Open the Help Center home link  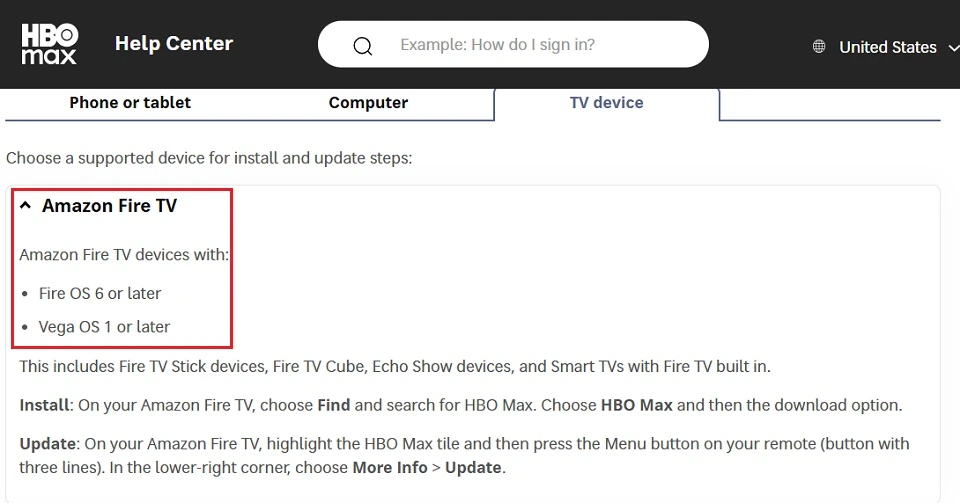174,43
